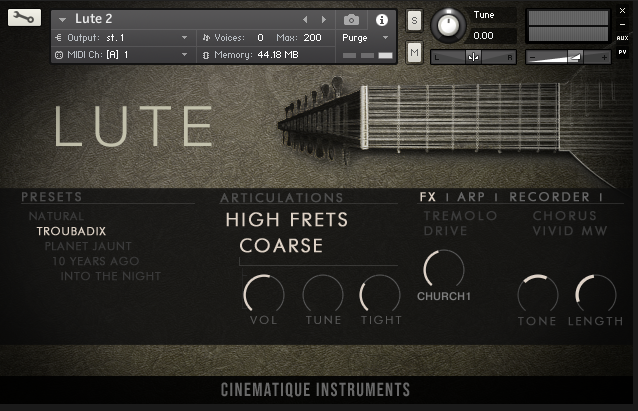This screenshot has width=638, height=411.
Task: Select the COARSE articulation
Action: click(x=281, y=246)
